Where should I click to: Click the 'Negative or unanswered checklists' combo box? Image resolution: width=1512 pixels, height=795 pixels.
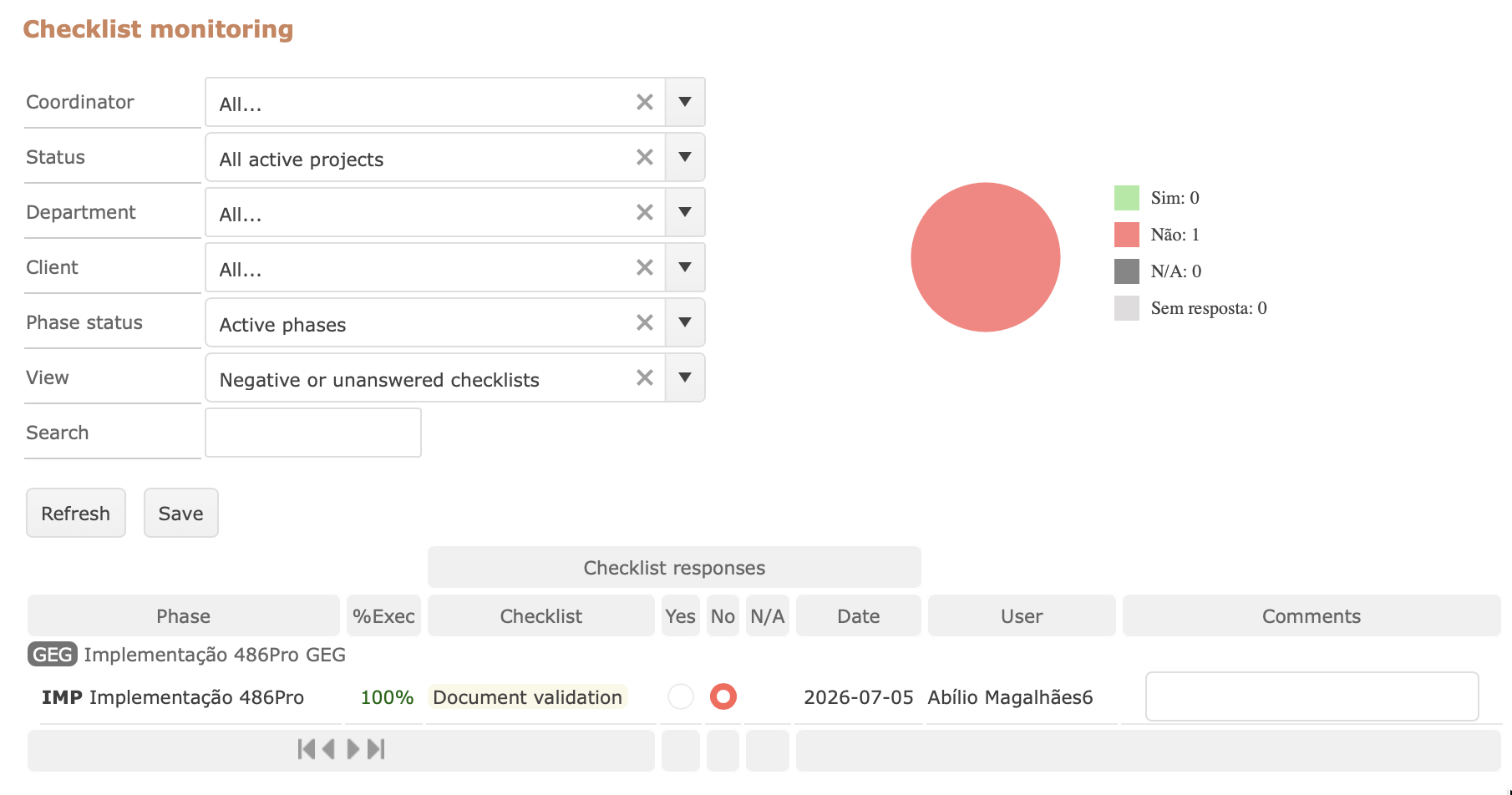click(x=455, y=377)
